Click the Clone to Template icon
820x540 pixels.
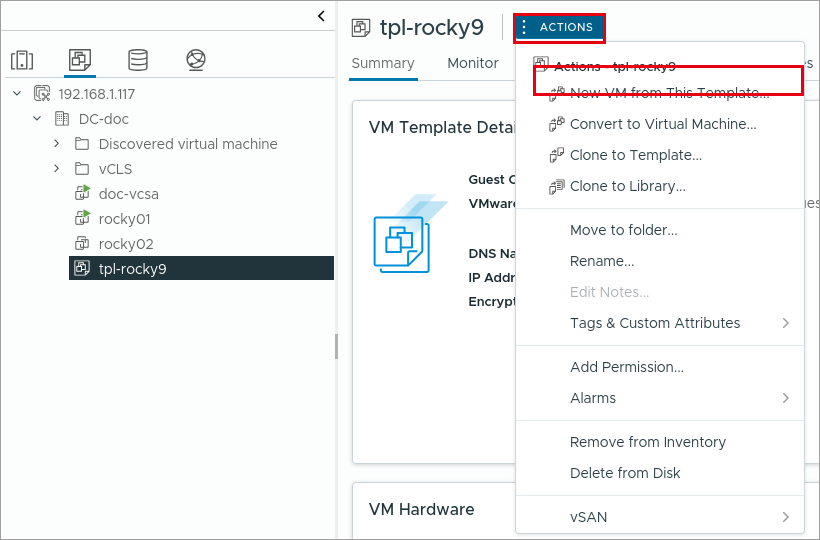(556, 155)
